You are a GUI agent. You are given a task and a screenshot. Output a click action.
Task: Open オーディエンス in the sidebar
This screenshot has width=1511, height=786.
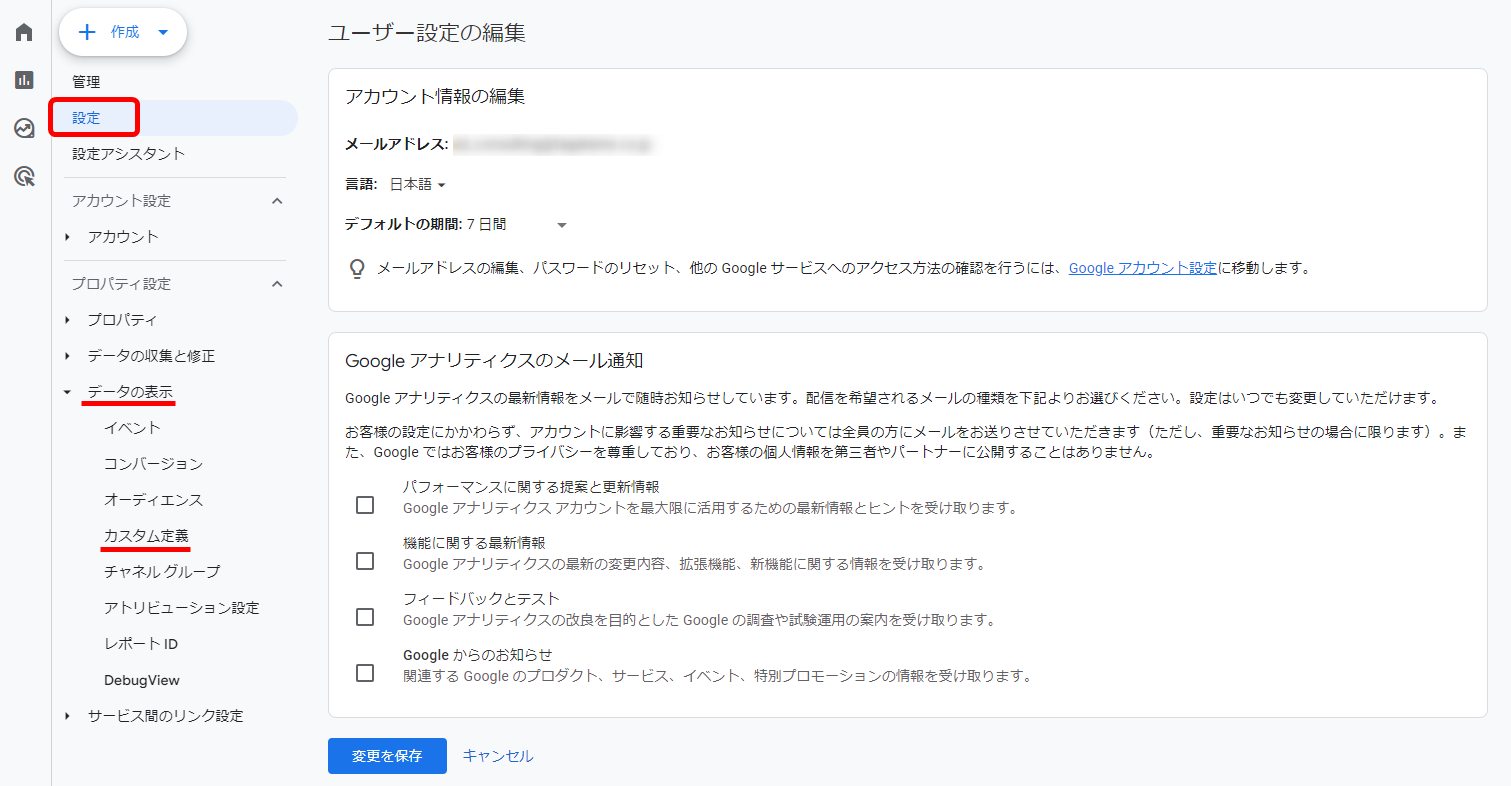point(153,500)
